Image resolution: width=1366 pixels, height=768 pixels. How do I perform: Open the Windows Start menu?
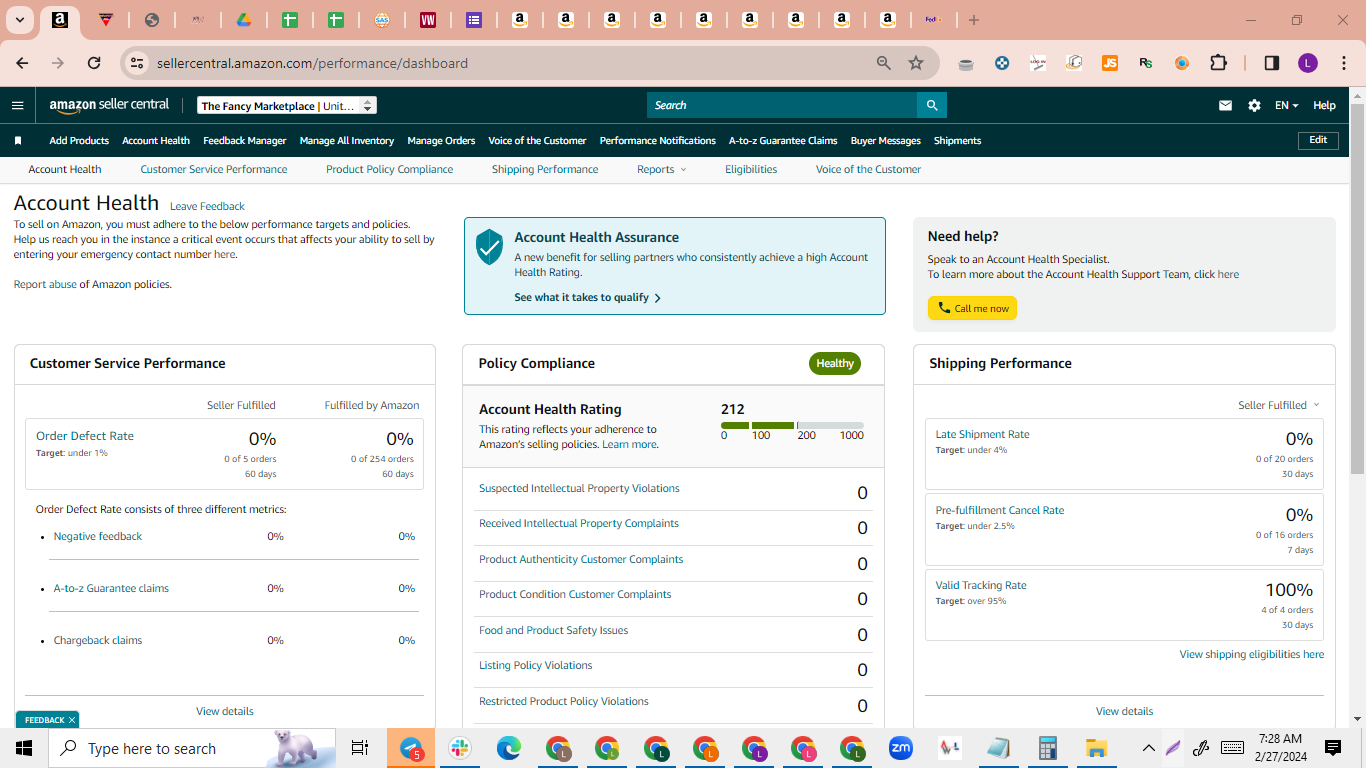click(x=24, y=748)
